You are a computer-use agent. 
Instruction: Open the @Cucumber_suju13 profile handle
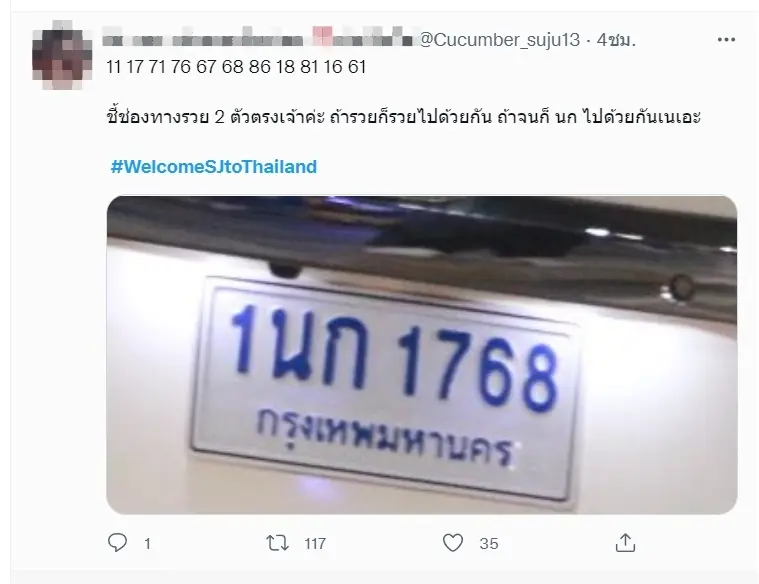click(x=499, y=40)
